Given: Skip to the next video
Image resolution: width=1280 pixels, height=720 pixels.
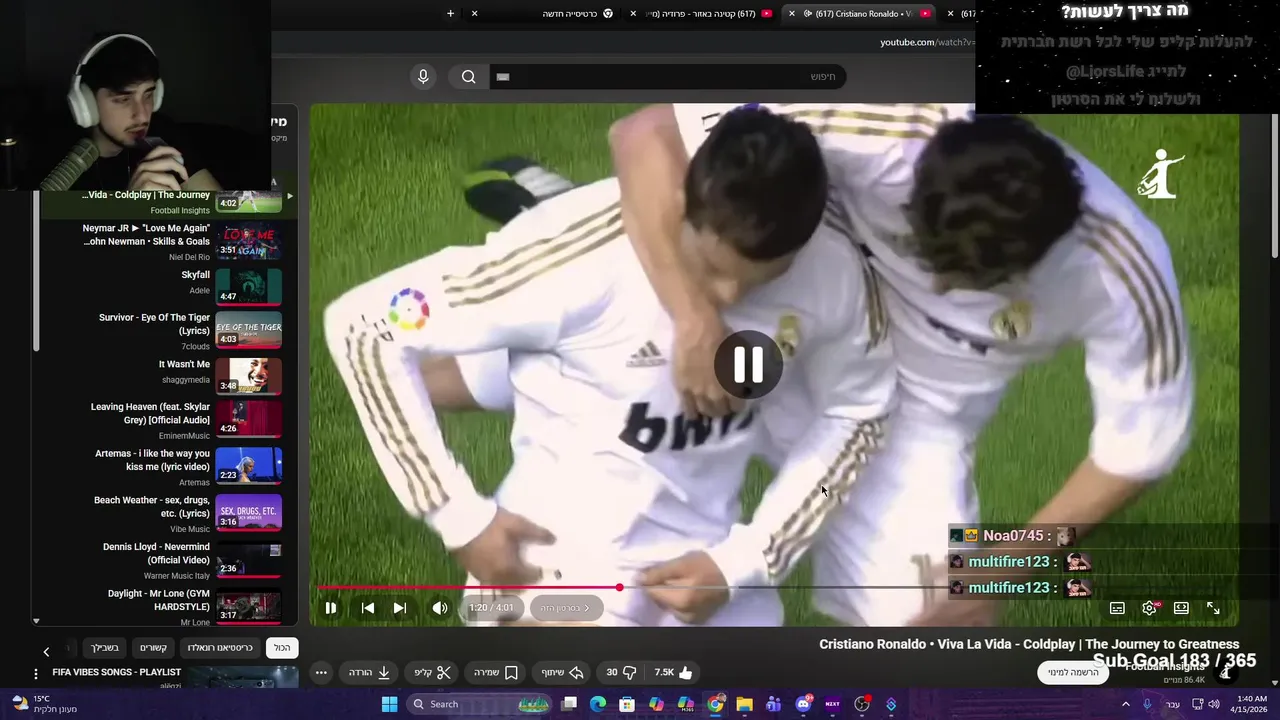Looking at the screenshot, I should 399,608.
